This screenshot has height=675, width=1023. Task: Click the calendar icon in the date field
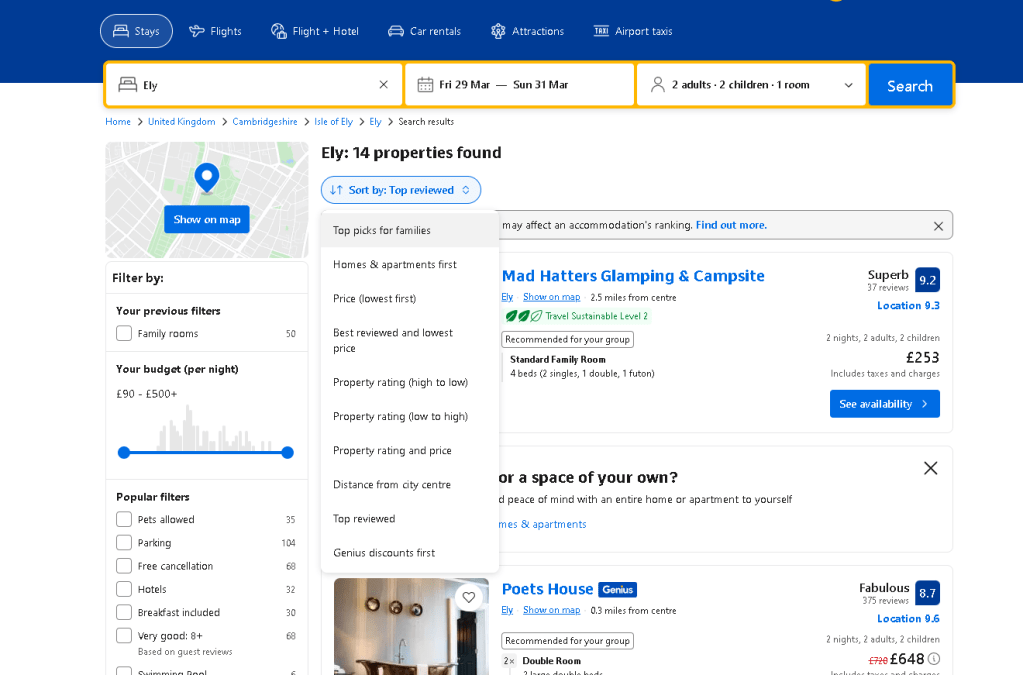pyautogui.click(x=425, y=85)
